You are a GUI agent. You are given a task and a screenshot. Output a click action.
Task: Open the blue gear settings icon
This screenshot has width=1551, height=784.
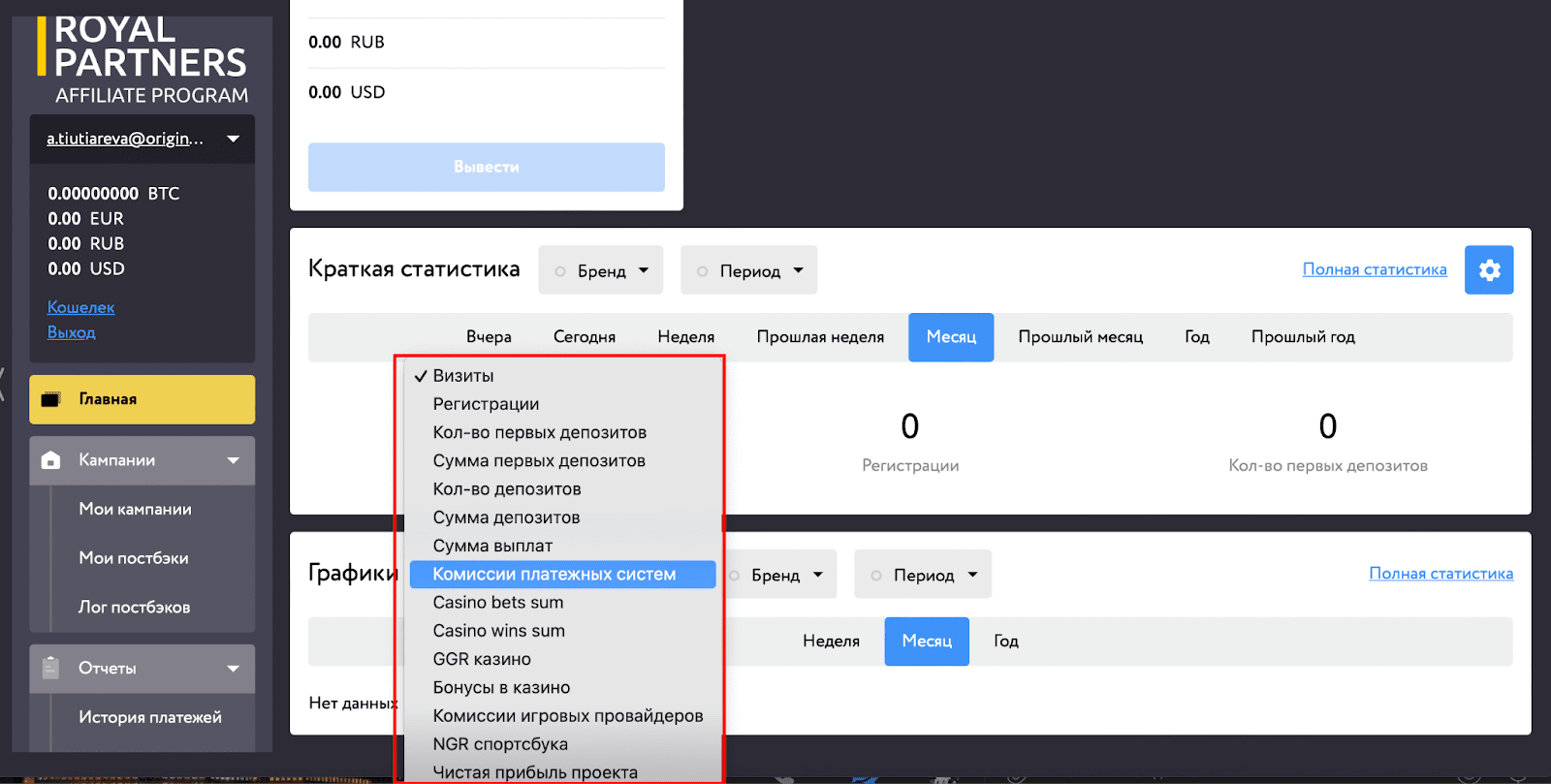1489,270
